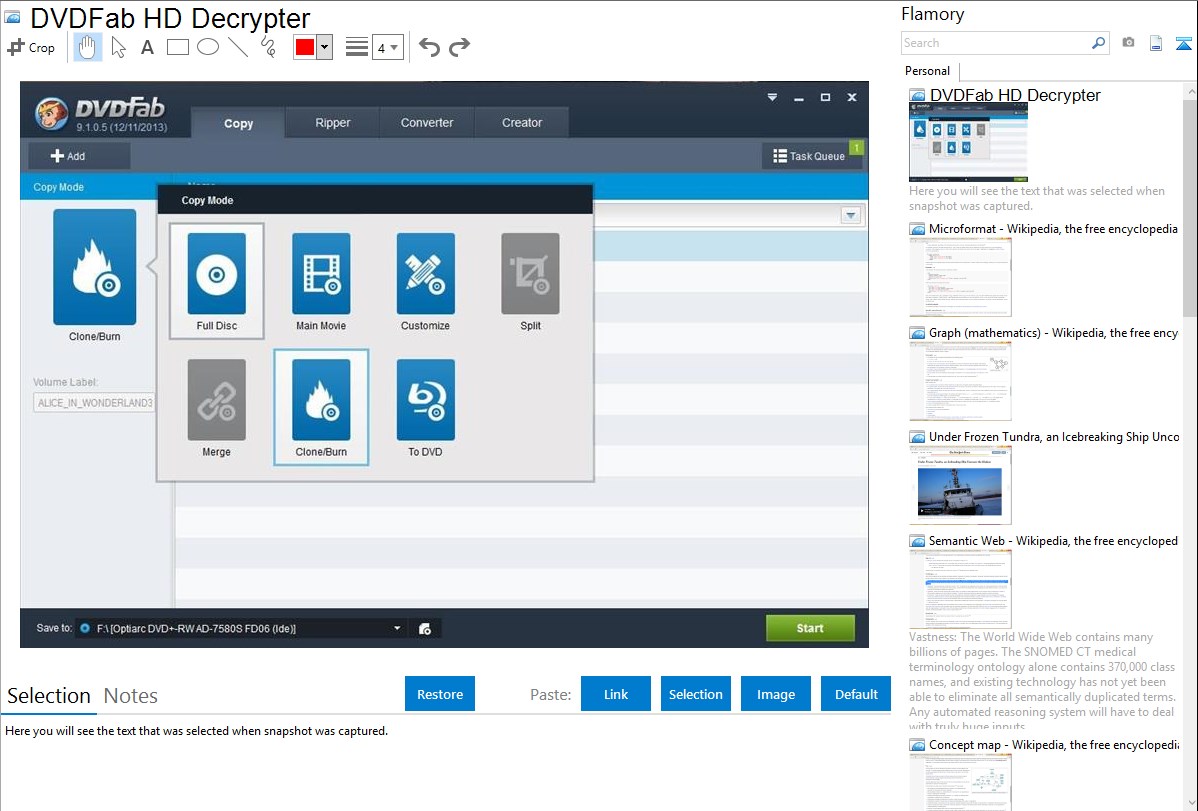The height and width of the screenshot is (811, 1198).
Task: Open the DVDFab HD Decrypter snapshot thumbnail
Action: click(968, 142)
